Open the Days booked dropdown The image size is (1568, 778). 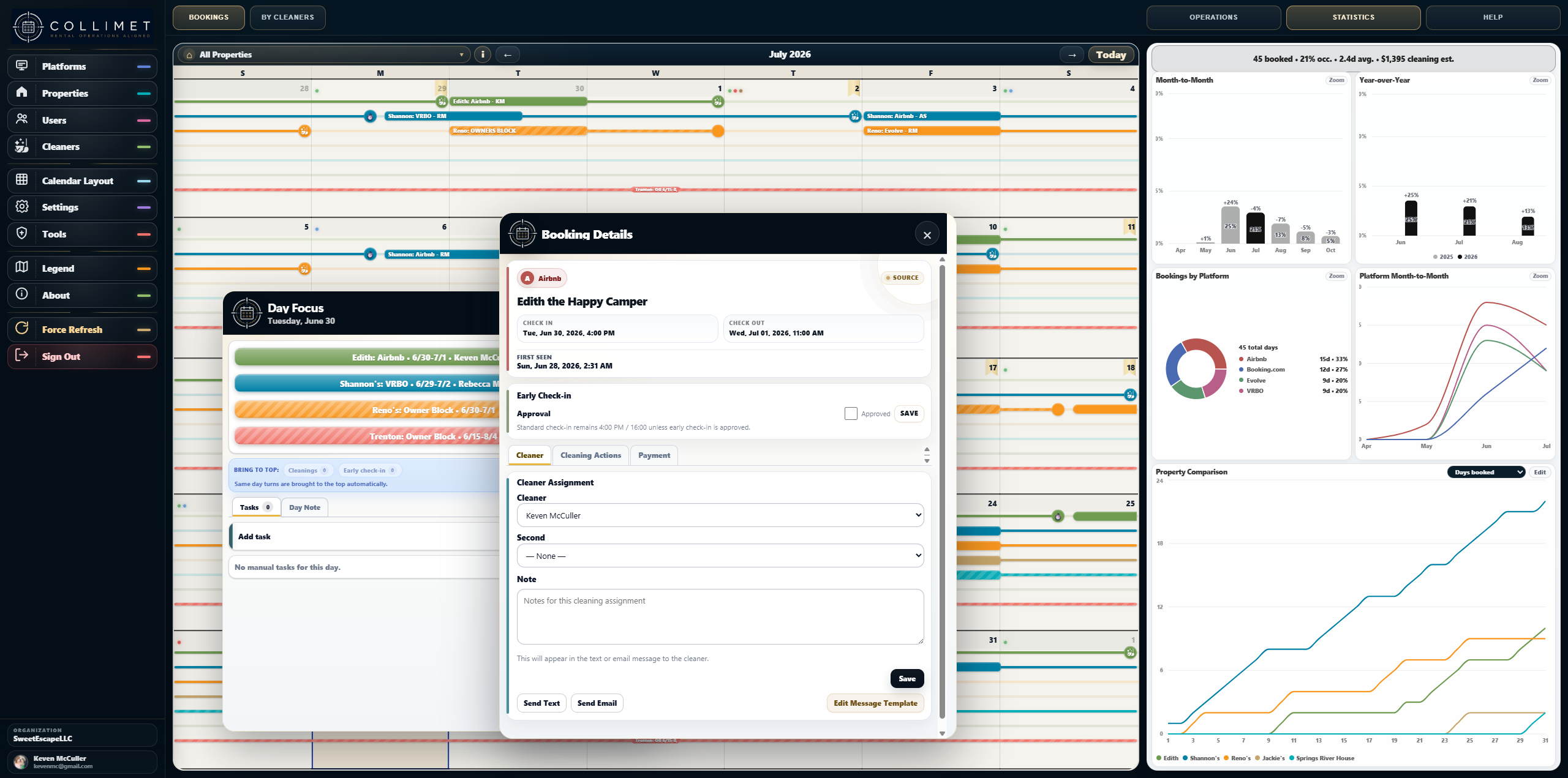coord(1486,473)
